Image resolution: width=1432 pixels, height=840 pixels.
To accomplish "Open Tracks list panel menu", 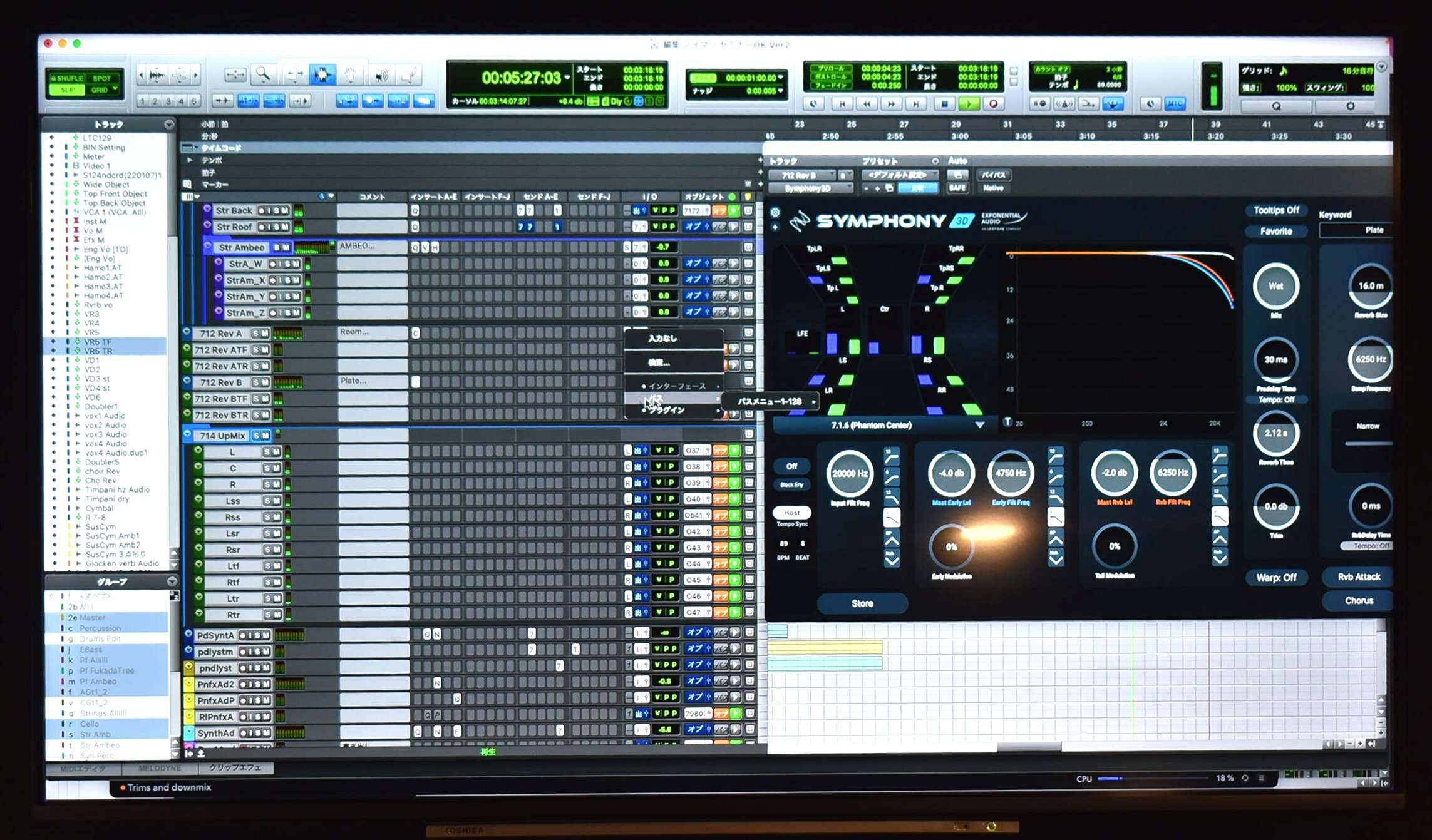I will (169, 125).
